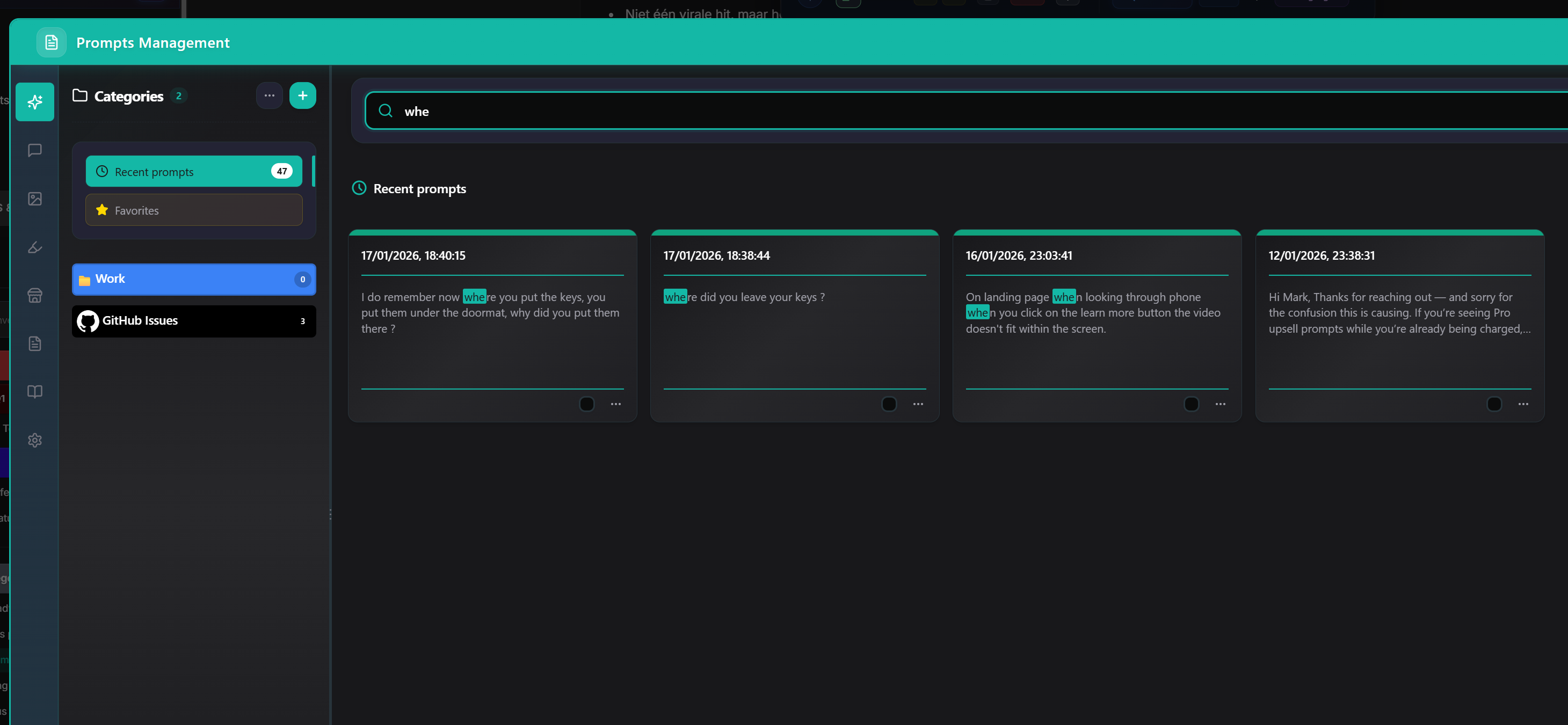Open the Categories ellipsis options menu
Screen dimensions: 1568x725
tap(270, 96)
